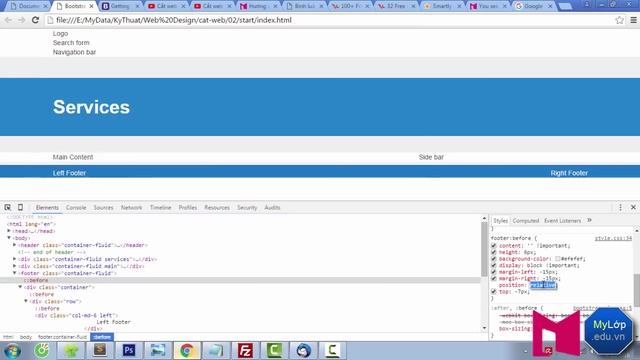
Task: Toggle the margin-left property checkbox
Action: (494, 272)
